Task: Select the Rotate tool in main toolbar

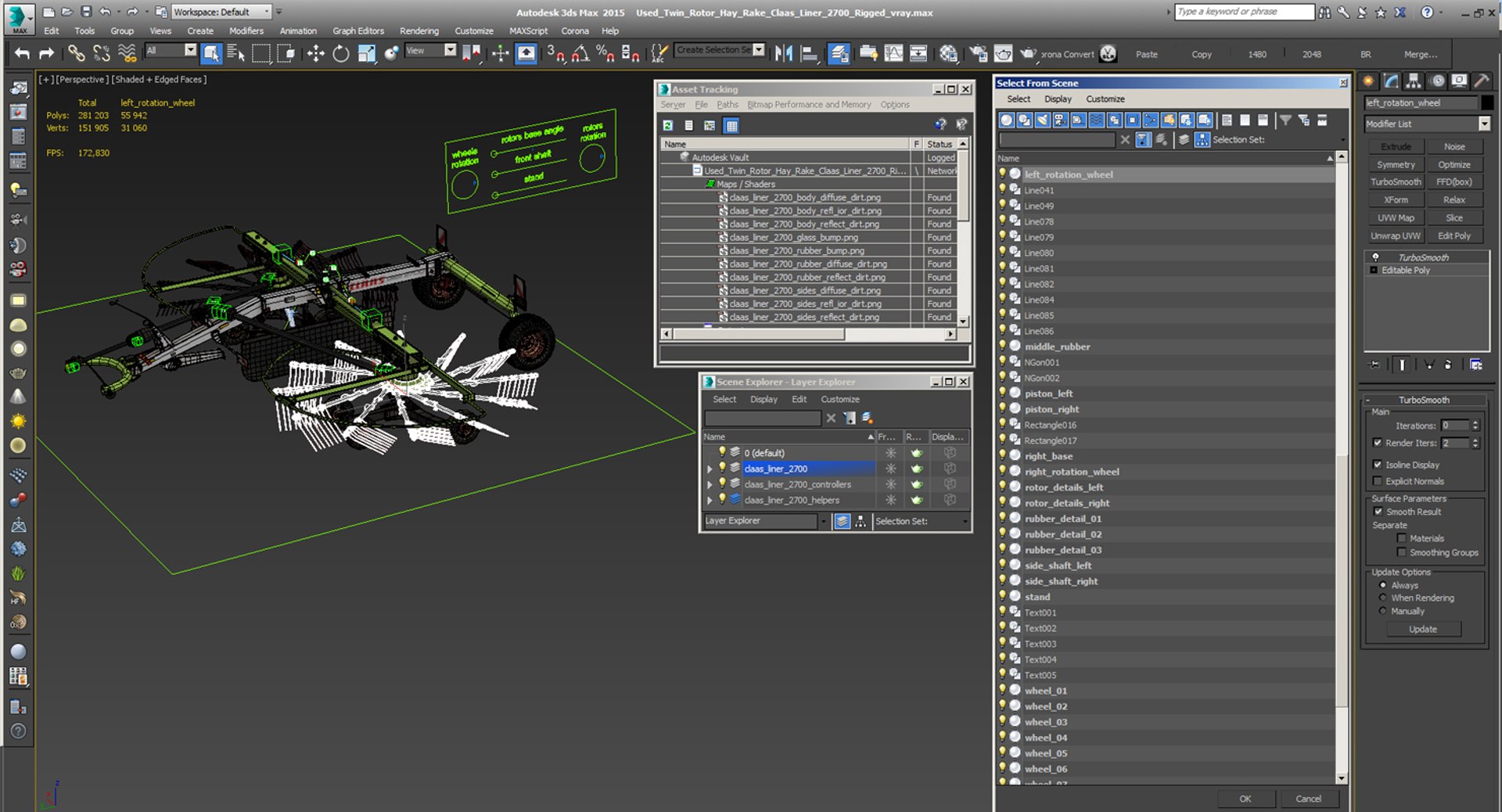Action: click(x=341, y=53)
